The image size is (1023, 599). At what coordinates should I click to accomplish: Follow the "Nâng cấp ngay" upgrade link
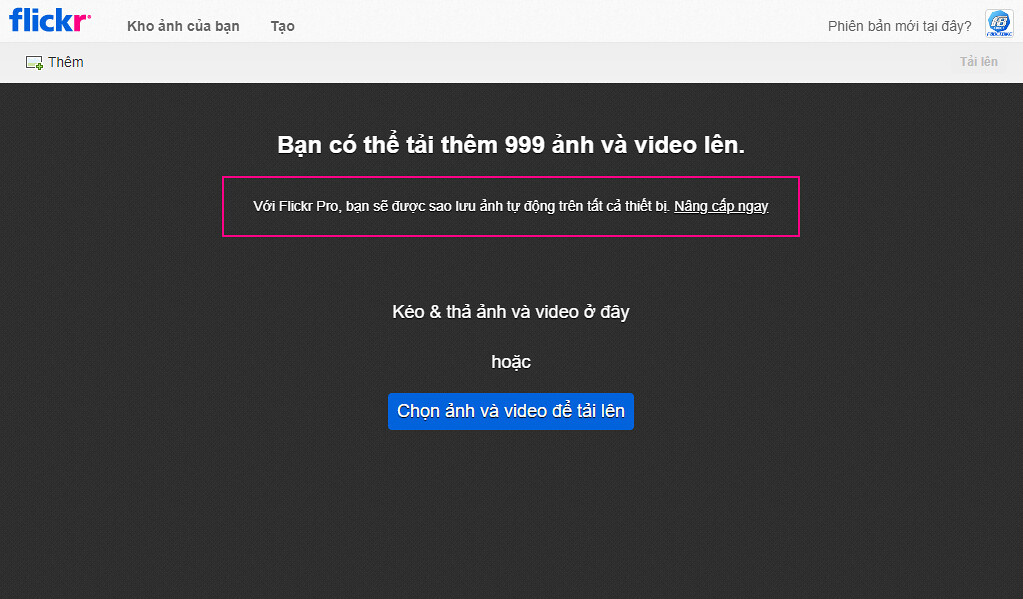[x=721, y=206]
